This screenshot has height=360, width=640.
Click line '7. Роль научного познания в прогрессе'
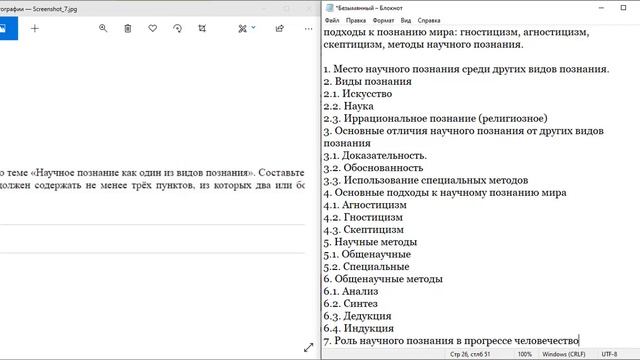click(451, 340)
